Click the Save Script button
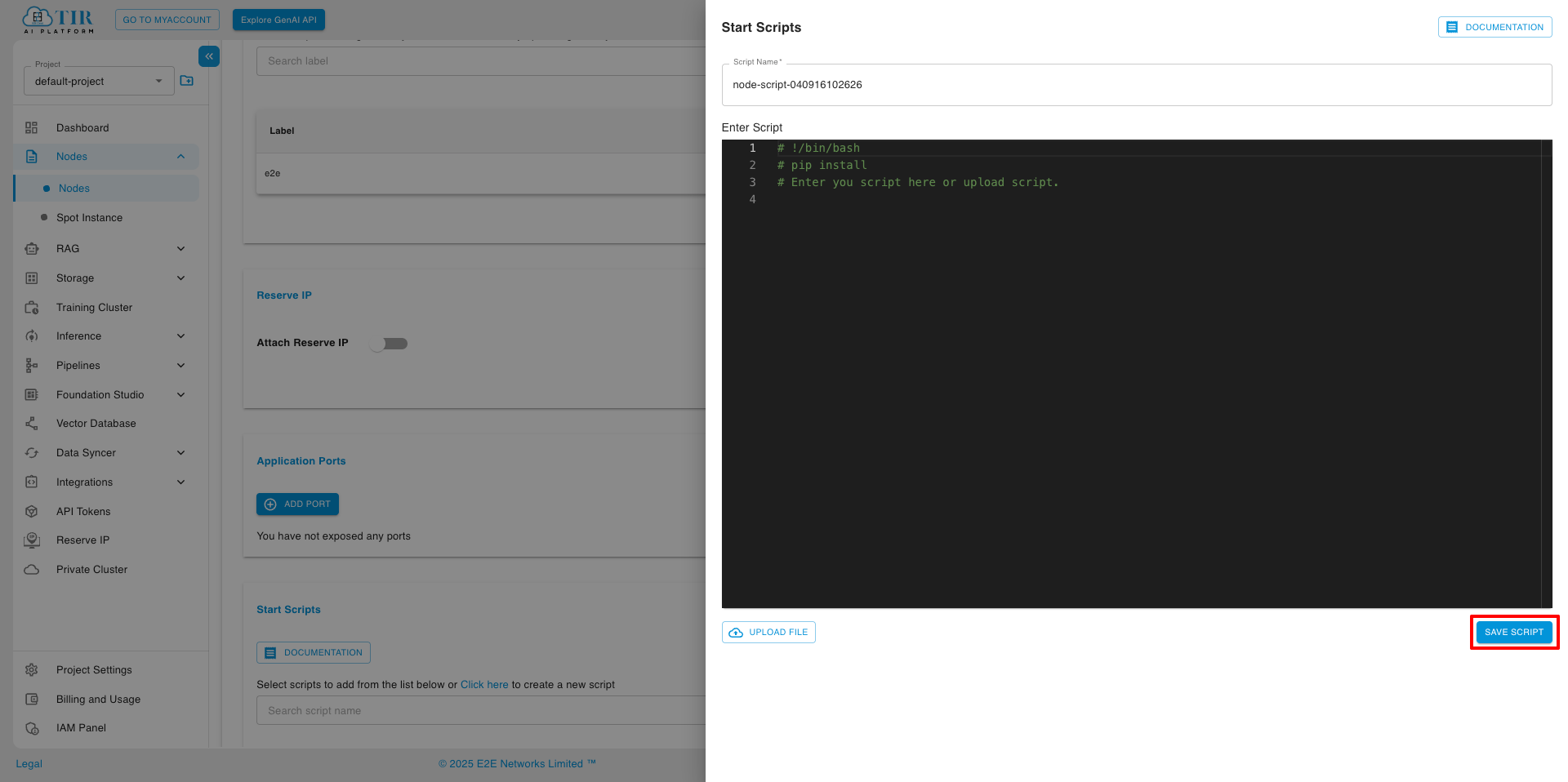Image resolution: width=1568 pixels, height=782 pixels. (x=1514, y=633)
